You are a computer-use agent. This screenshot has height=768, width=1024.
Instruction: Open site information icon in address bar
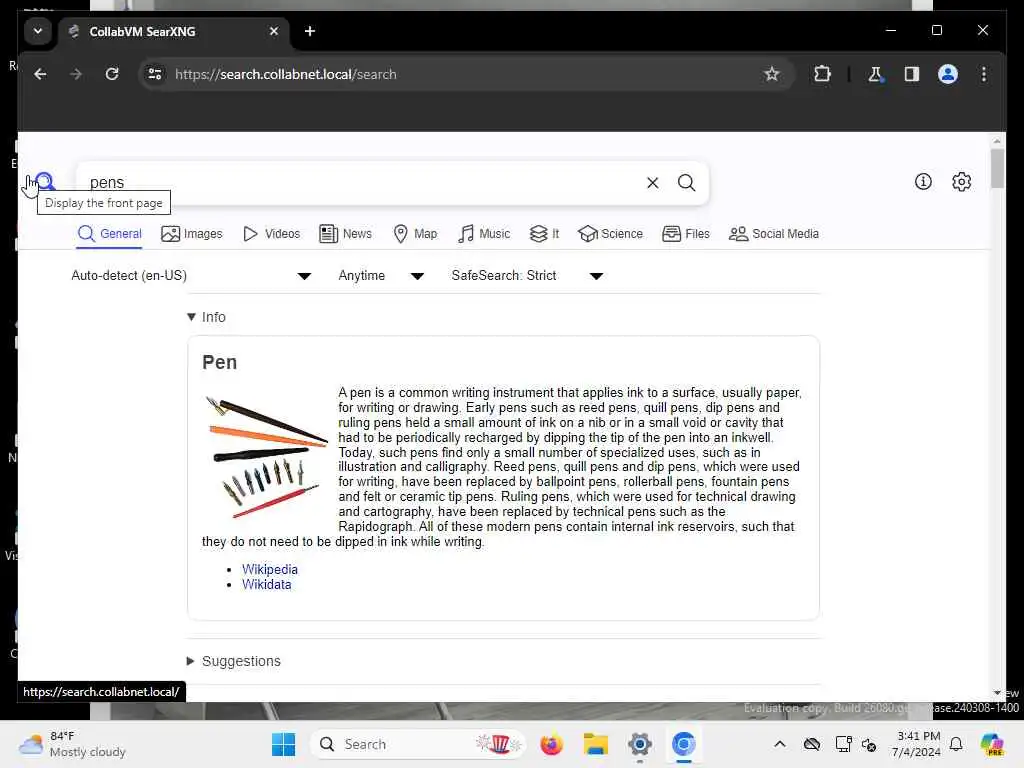pos(155,74)
